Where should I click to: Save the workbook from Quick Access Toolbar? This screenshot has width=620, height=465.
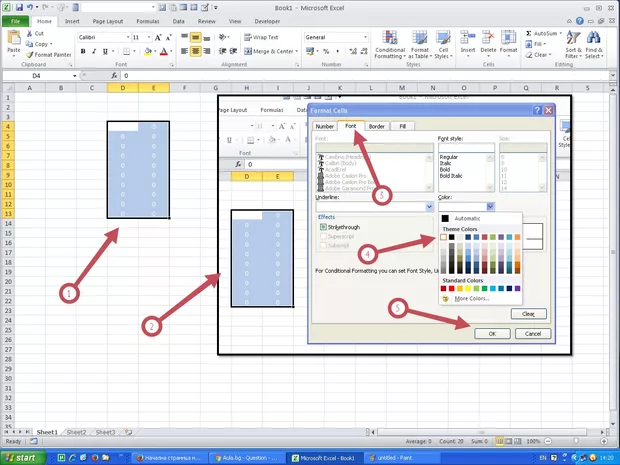19,7
